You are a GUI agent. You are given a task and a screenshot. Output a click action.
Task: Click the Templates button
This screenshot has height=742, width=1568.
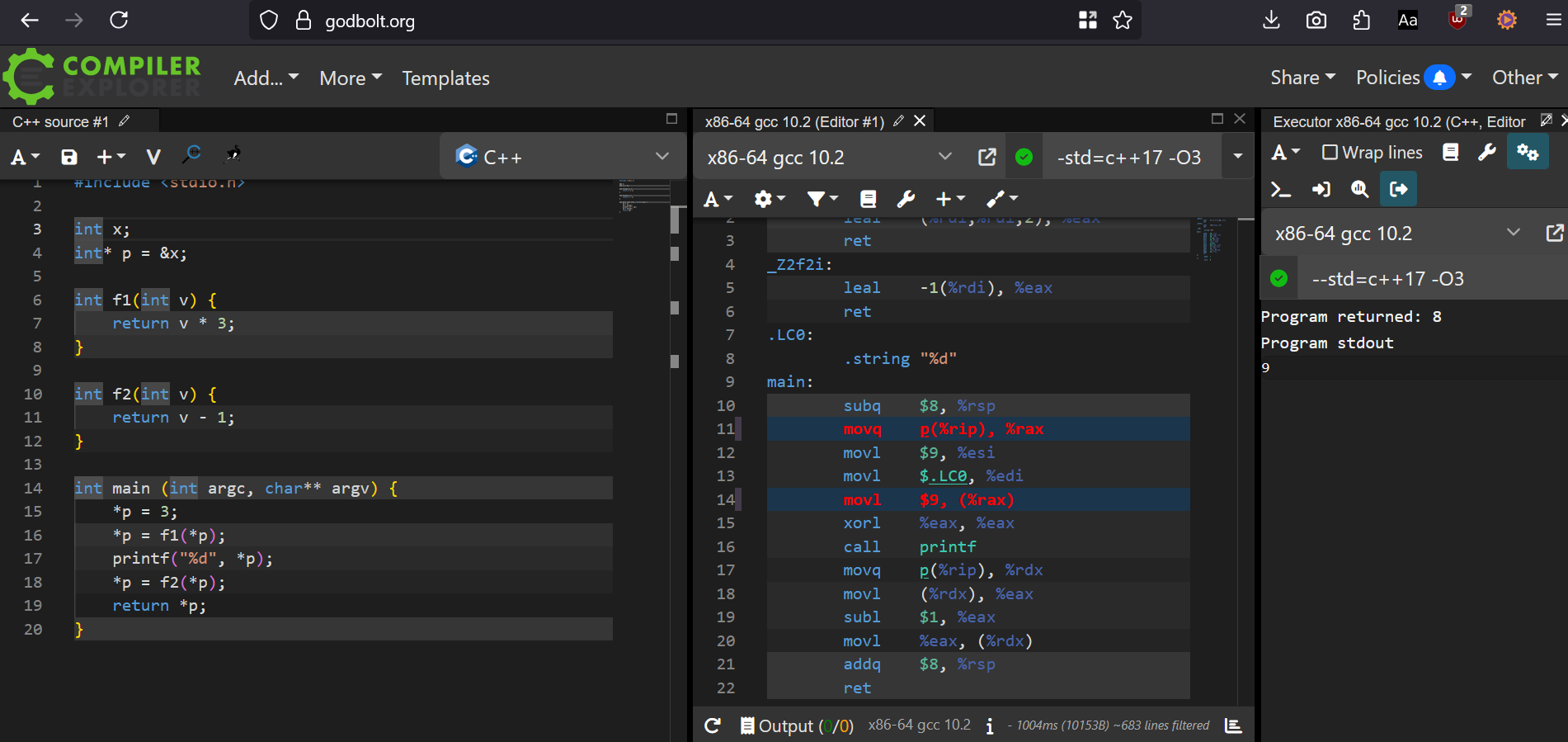point(445,78)
